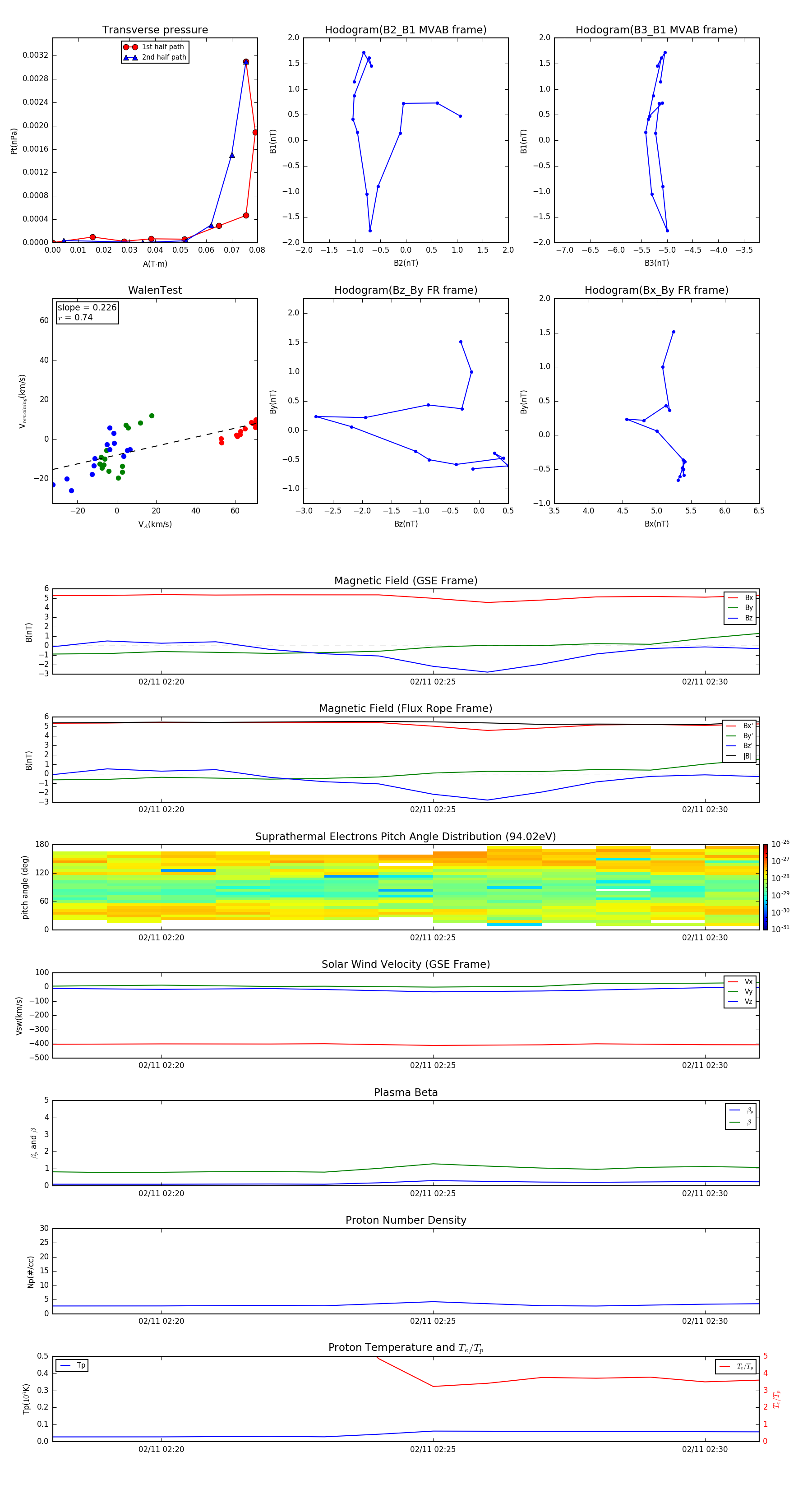Click the 'Proton Temperature and Te/Tp' title
The height and width of the screenshot is (1489, 812).
[406, 1348]
